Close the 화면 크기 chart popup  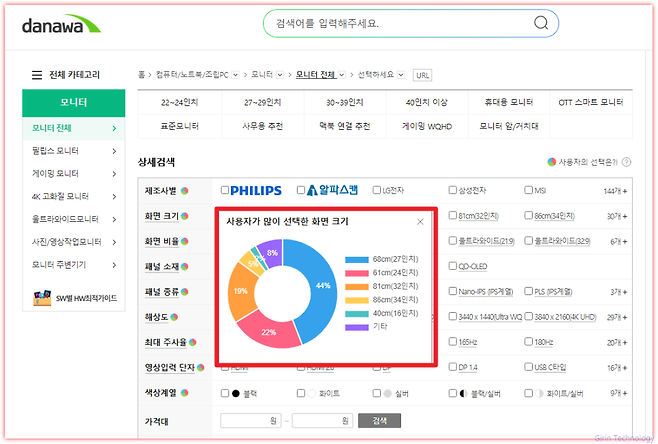pyautogui.click(x=420, y=222)
